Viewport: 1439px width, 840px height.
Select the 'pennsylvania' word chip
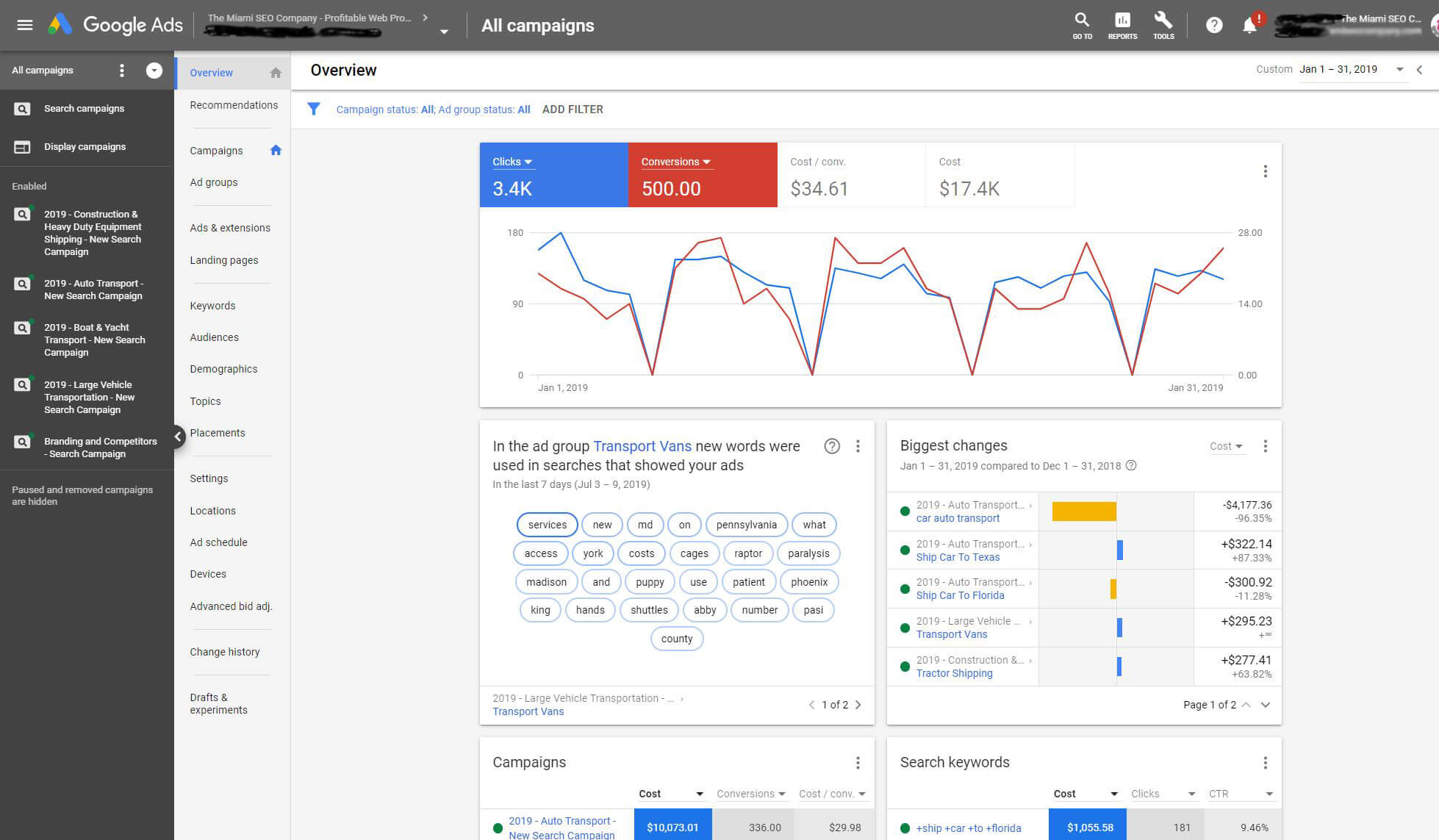point(746,525)
